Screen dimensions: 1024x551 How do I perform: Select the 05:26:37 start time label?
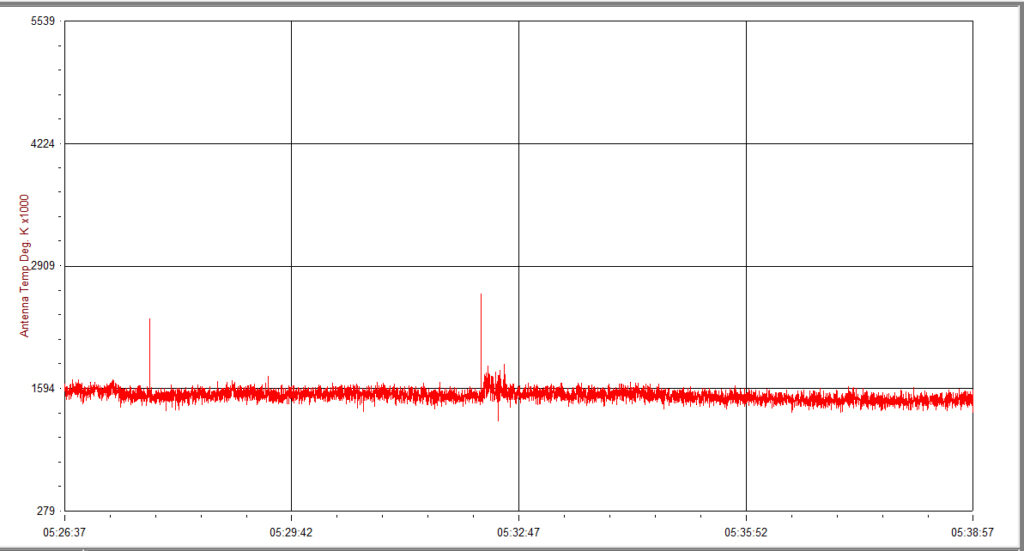click(64, 533)
